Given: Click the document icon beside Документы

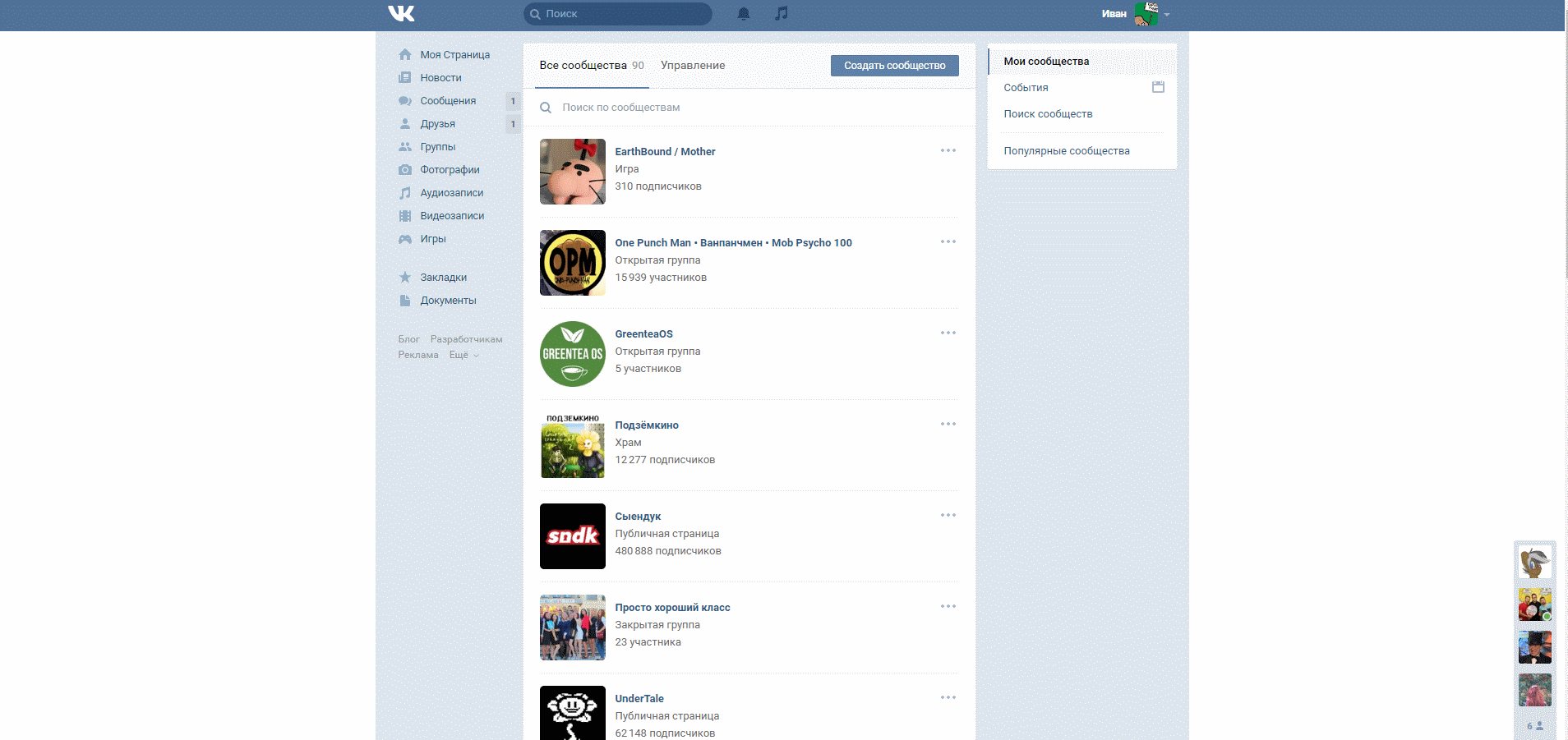Looking at the screenshot, I should 405,300.
